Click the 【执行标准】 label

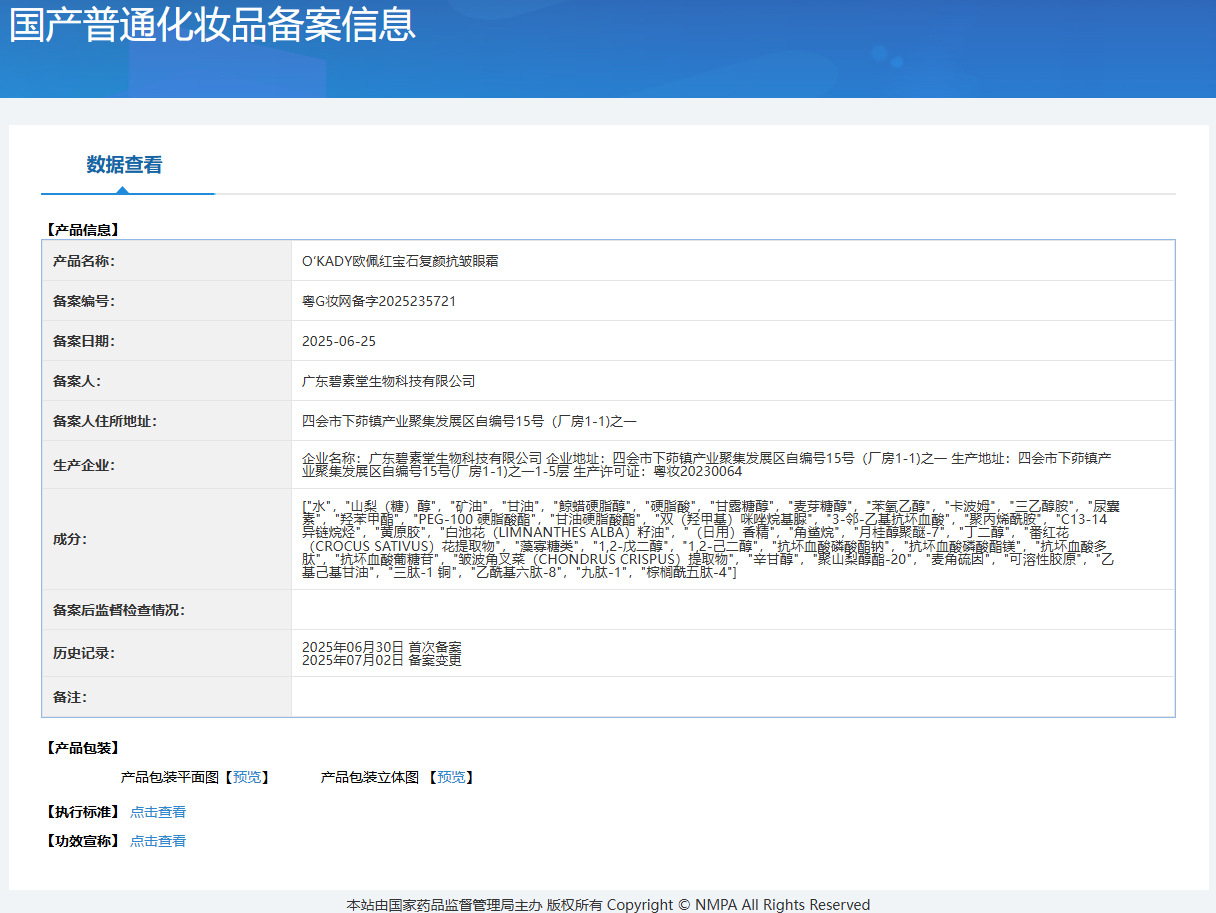82,812
